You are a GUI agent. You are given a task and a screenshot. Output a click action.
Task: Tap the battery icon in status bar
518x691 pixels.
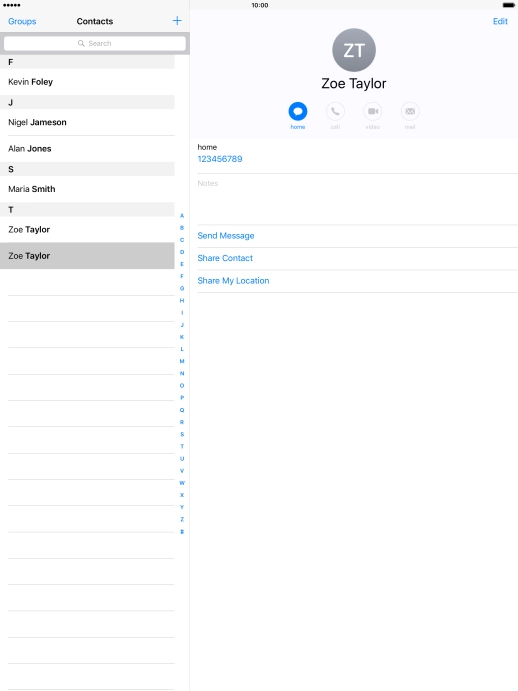(508, 5)
